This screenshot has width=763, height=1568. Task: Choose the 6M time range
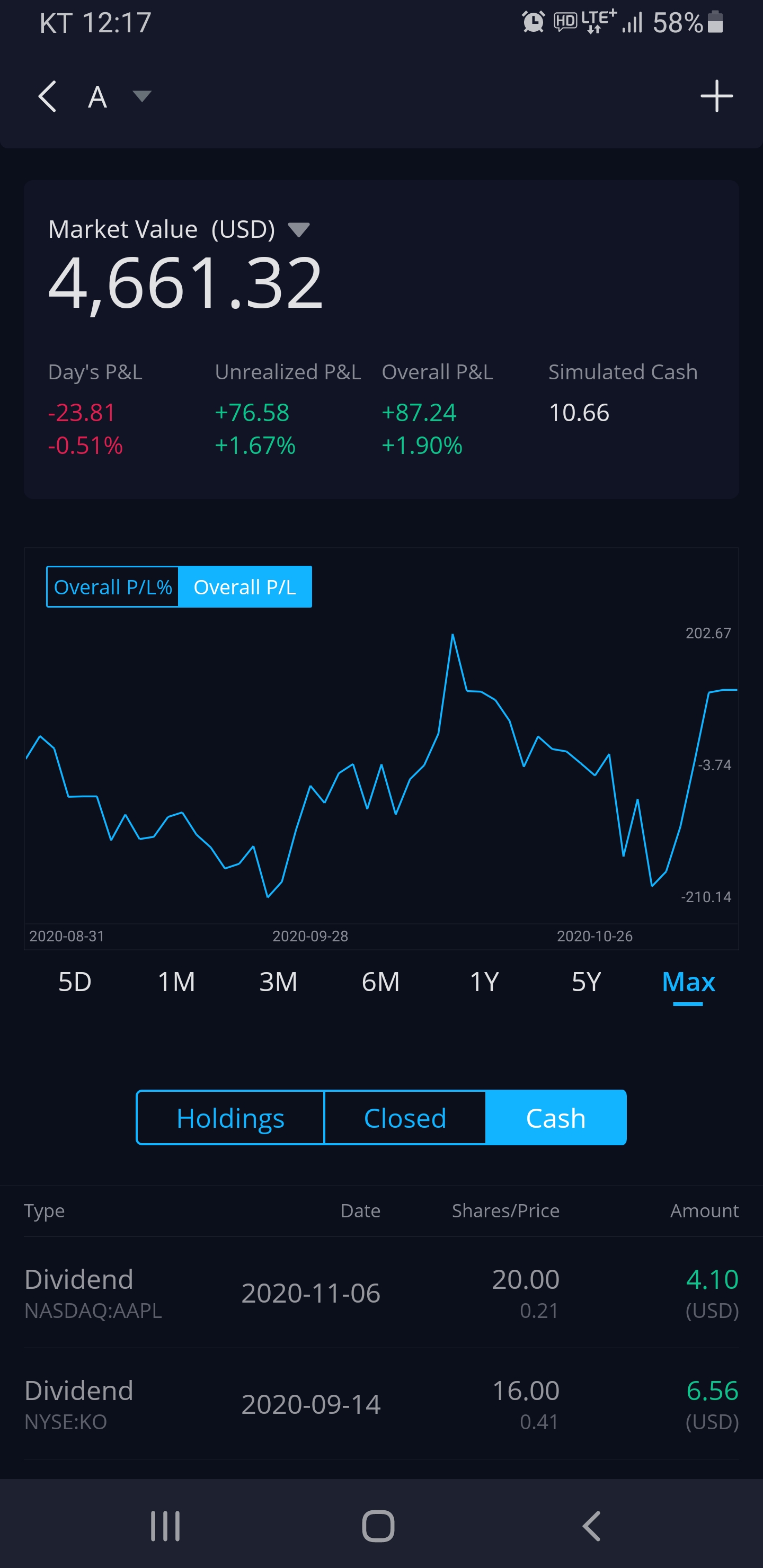380,982
